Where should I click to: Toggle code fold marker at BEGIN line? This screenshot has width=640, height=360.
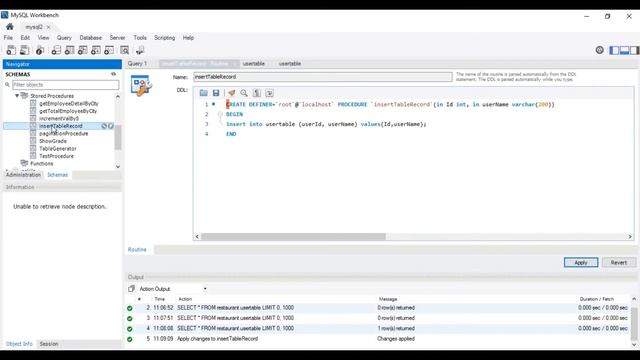pyautogui.click(x=220, y=114)
